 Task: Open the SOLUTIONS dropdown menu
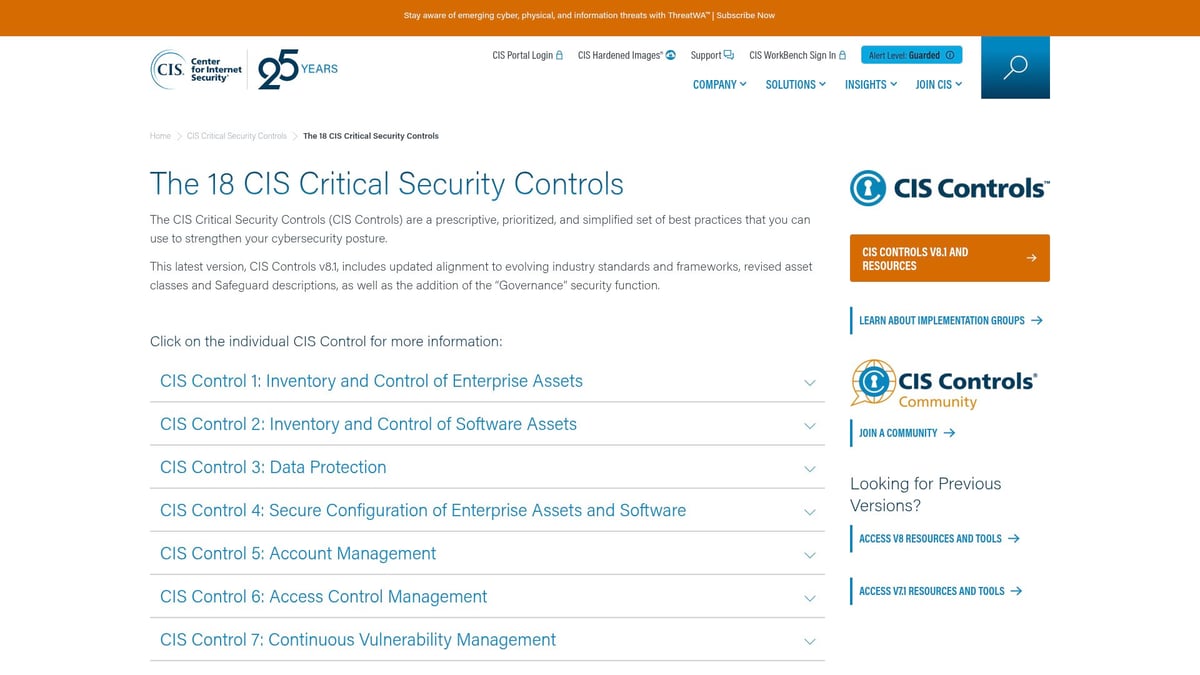click(795, 85)
